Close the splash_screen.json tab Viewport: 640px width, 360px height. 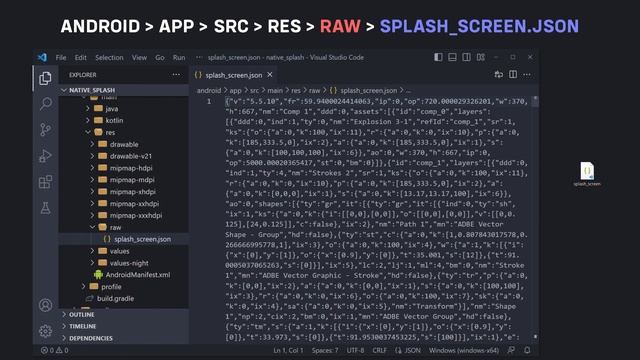(x=270, y=75)
